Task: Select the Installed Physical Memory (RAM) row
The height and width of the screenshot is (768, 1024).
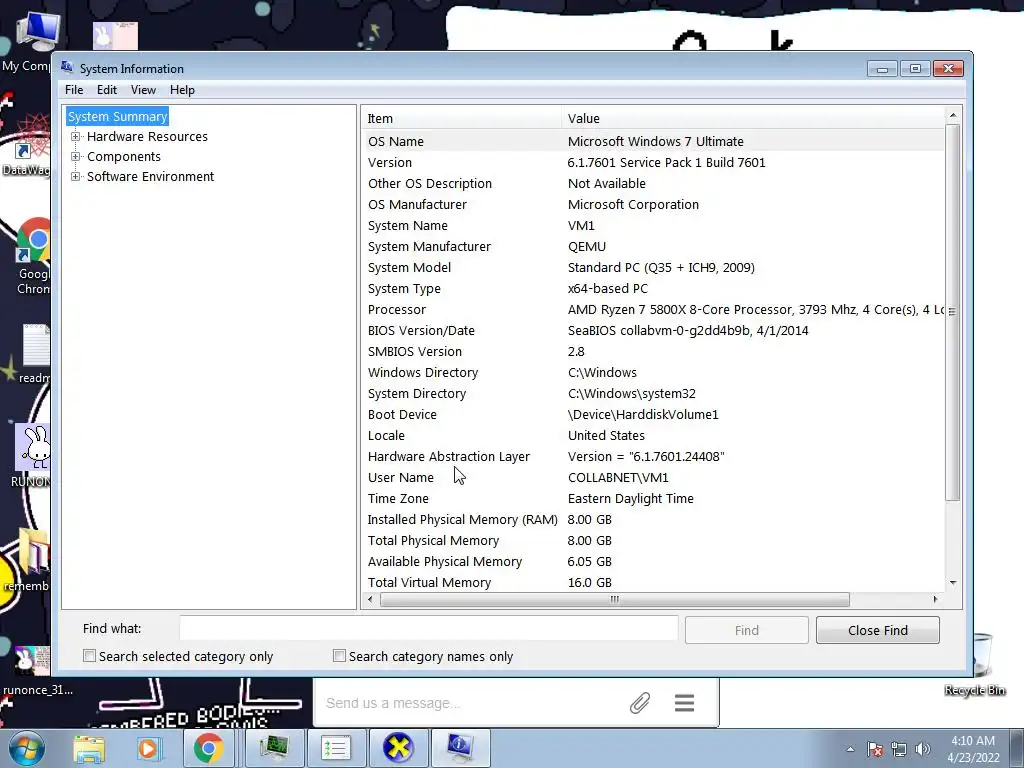Action: click(653, 519)
